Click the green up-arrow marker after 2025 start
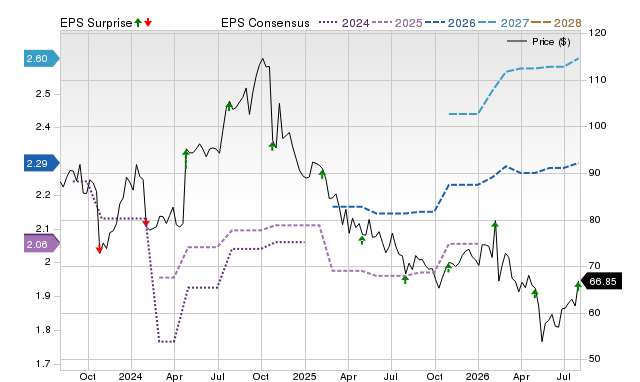Viewport: 640px width, 382px height. [322, 174]
